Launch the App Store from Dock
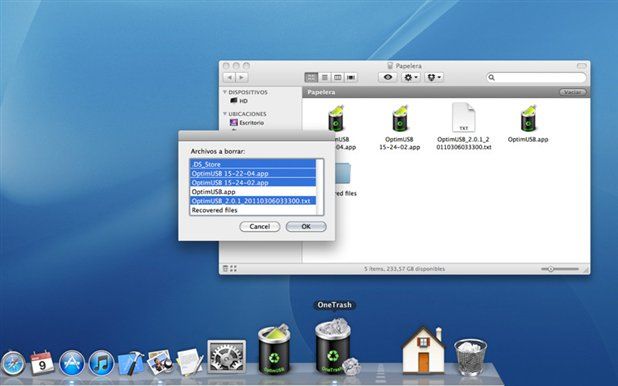The width and height of the screenshot is (618, 386). pos(72,363)
